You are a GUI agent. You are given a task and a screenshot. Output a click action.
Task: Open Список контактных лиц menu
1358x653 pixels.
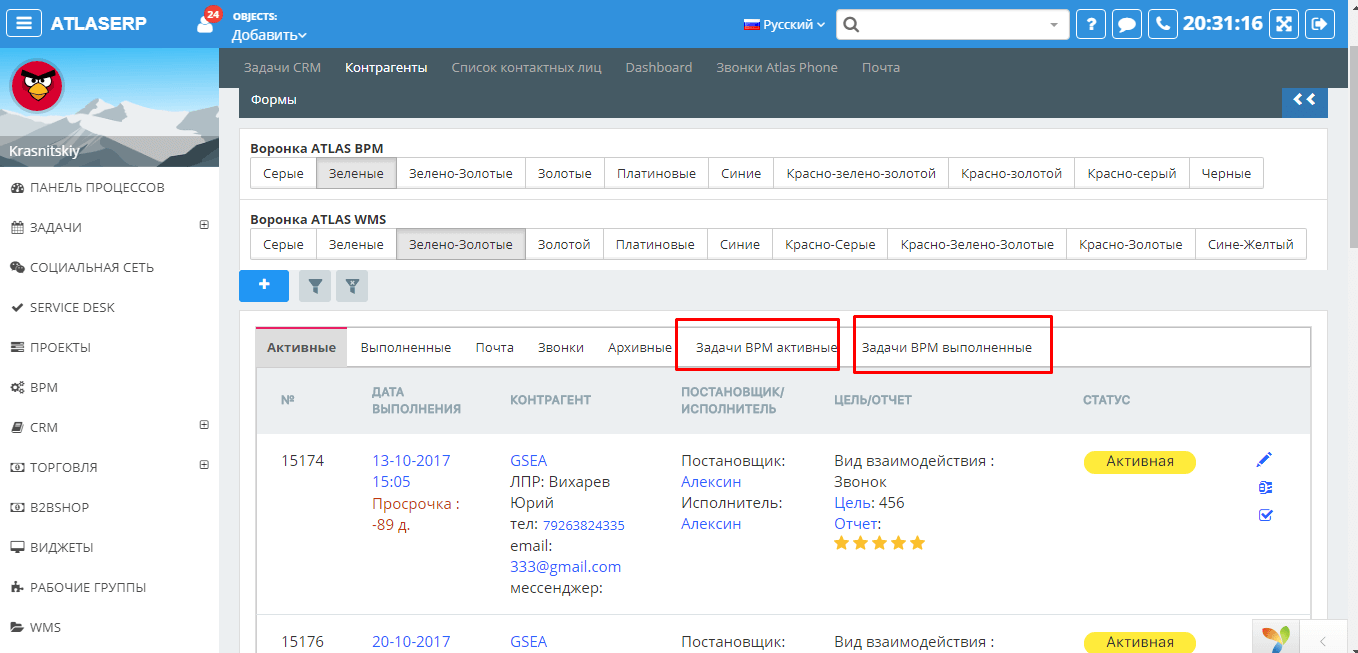click(x=526, y=67)
